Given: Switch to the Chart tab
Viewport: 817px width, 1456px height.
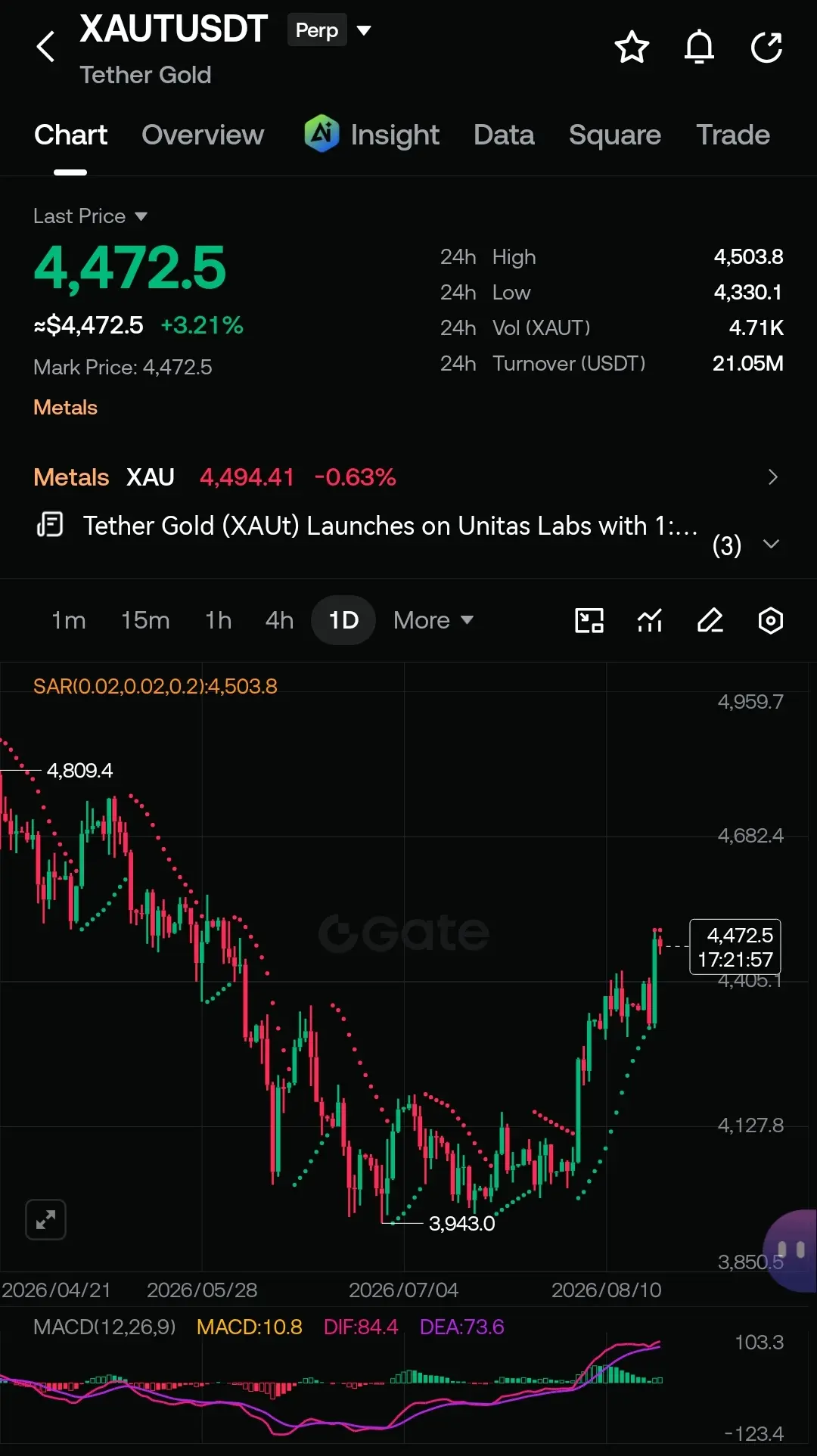Looking at the screenshot, I should (x=70, y=135).
